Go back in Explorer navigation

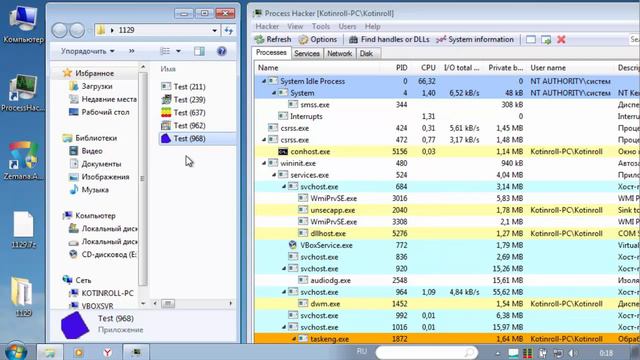point(60,30)
